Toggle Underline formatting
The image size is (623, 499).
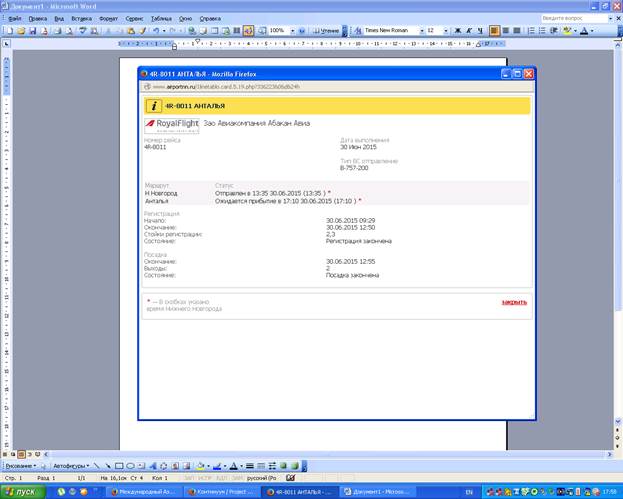coord(480,31)
